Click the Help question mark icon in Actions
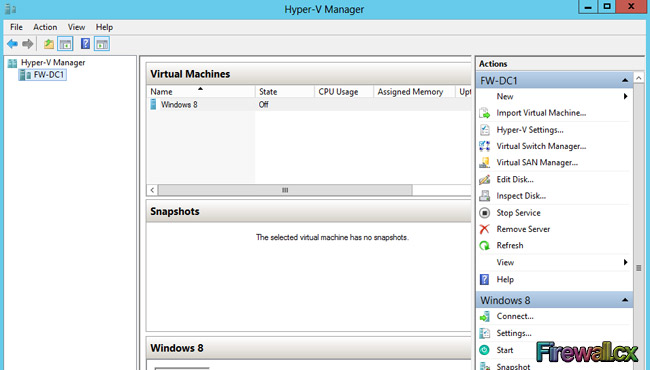The height and width of the screenshot is (370, 650). tap(485, 279)
